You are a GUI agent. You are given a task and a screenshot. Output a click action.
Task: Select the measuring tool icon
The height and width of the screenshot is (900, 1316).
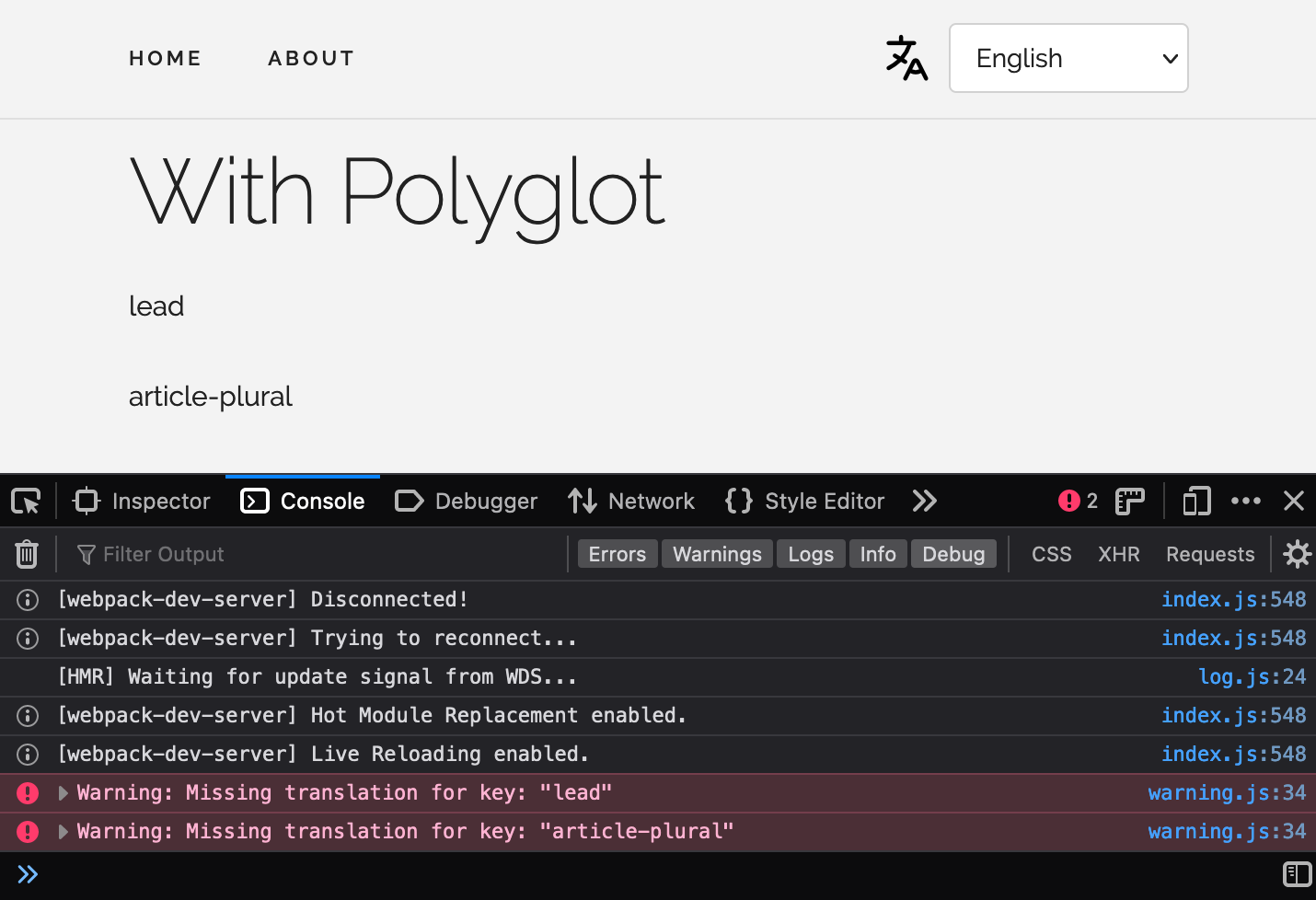(x=1129, y=501)
